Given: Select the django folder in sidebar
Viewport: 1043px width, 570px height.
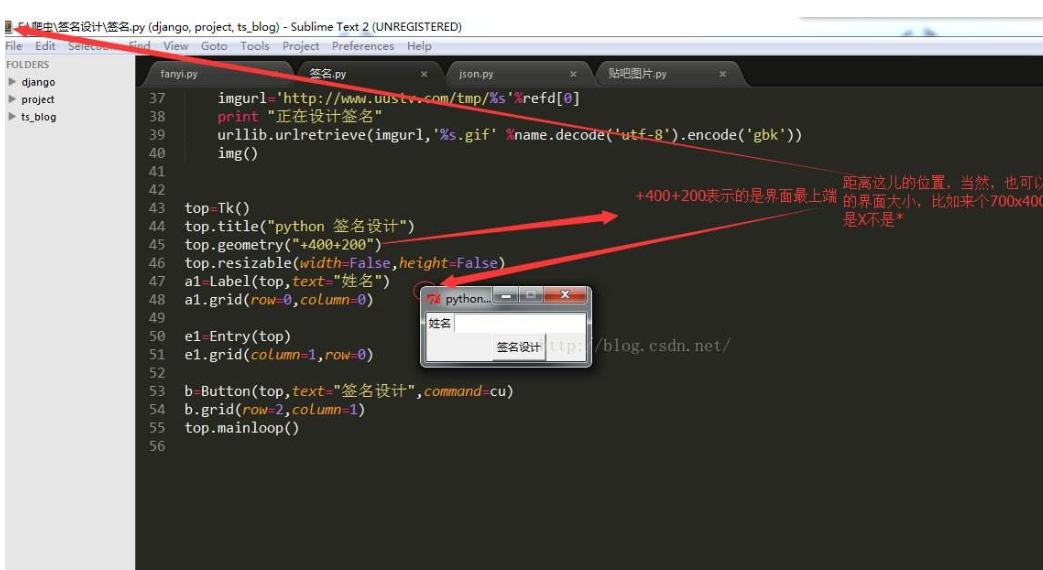Looking at the screenshot, I should (38, 82).
